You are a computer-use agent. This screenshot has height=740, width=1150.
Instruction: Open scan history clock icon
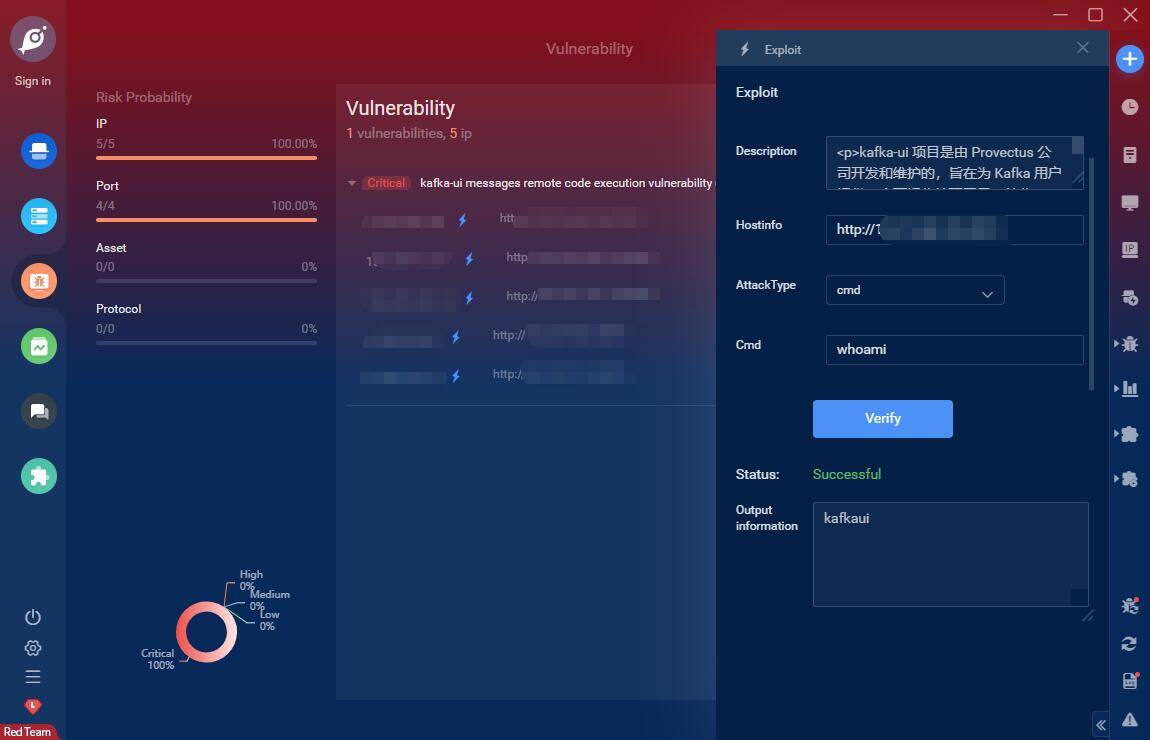point(1129,107)
